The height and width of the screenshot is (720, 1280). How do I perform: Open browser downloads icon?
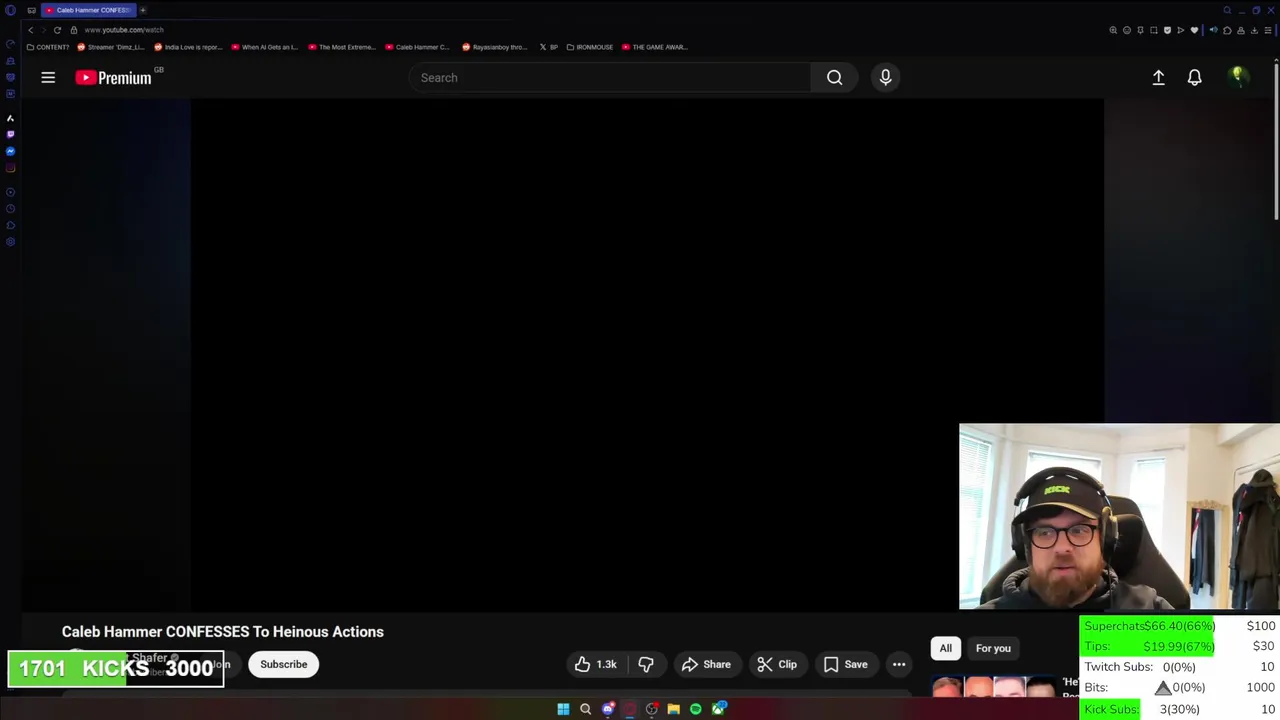point(1254,30)
